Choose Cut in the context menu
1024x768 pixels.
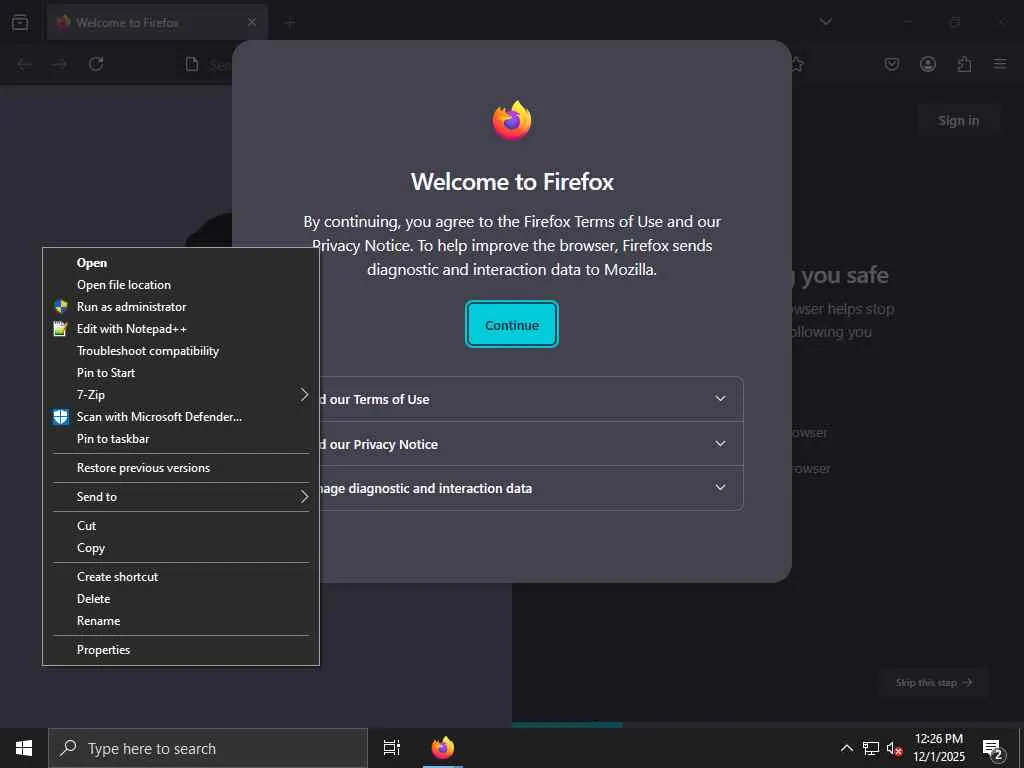pos(181,526)
